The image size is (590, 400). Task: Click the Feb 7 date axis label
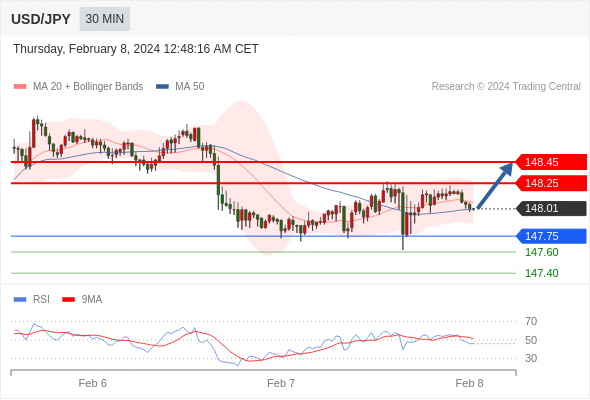click(281, 383)
